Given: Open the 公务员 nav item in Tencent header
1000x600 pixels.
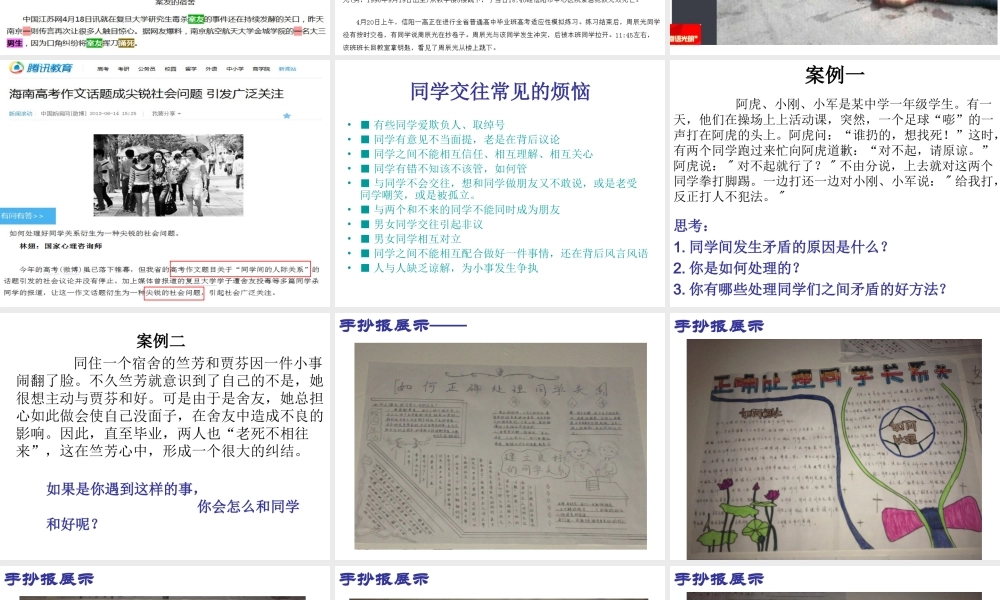Looking at the screenshot, I should click(147, 69).
